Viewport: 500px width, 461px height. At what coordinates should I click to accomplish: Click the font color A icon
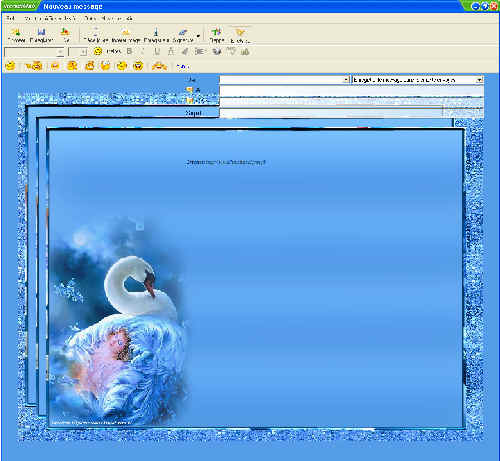point(171,51)
